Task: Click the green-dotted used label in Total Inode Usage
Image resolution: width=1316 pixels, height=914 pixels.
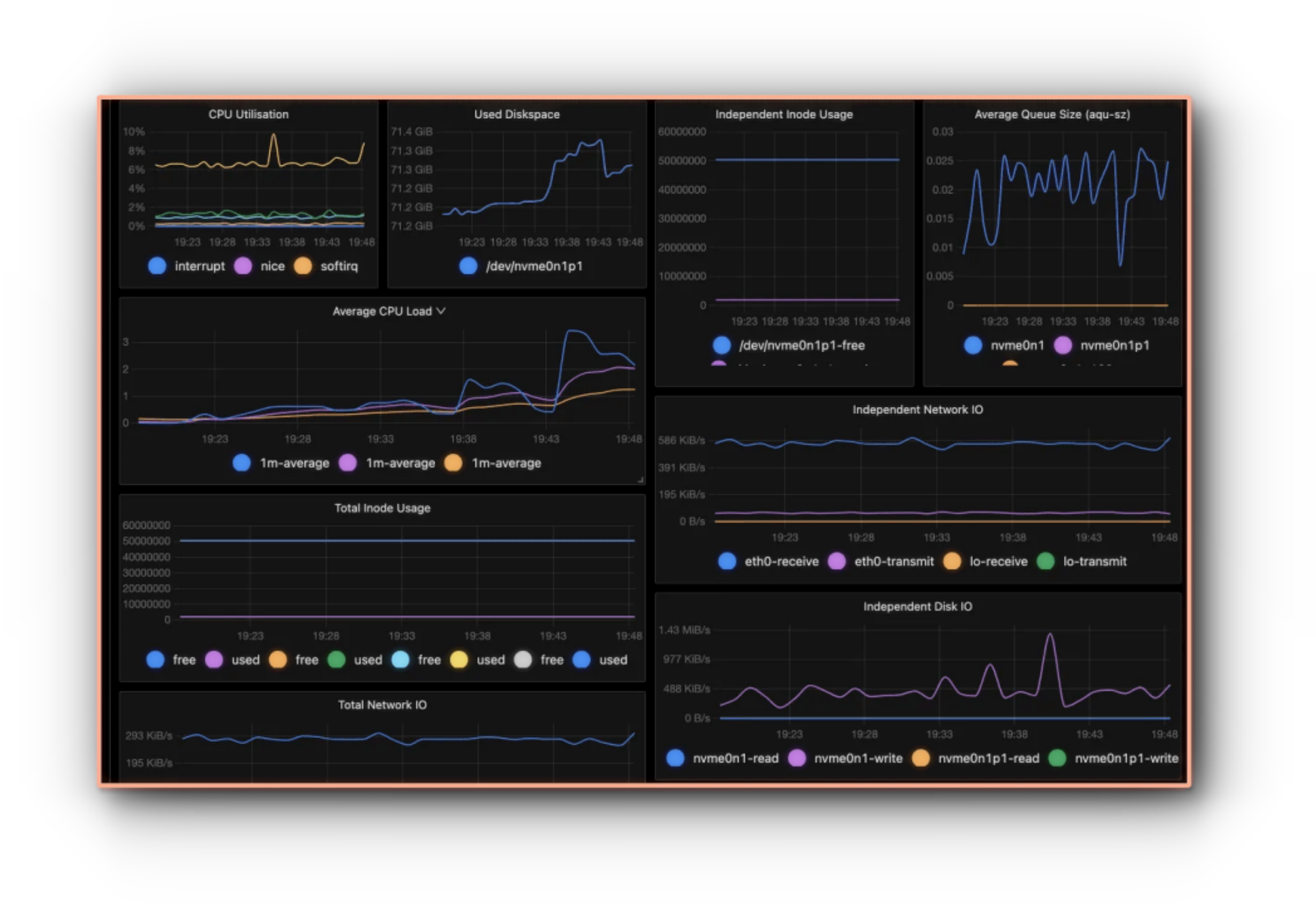Action: pos(368,660)
